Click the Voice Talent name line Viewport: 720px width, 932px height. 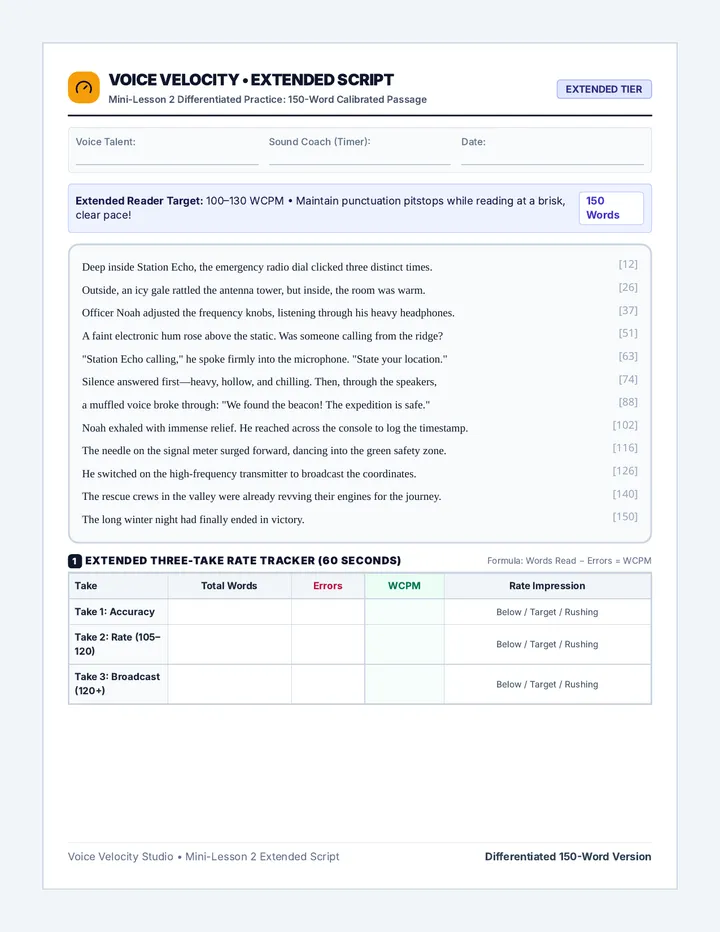point(167,164)
